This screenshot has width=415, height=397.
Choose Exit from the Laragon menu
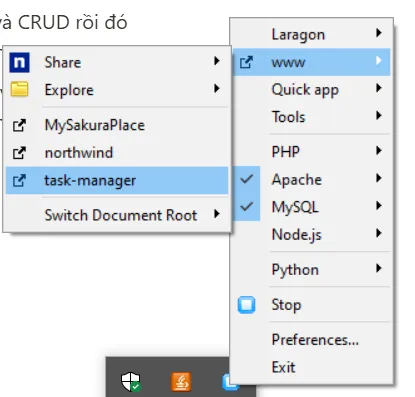(311, 367)
